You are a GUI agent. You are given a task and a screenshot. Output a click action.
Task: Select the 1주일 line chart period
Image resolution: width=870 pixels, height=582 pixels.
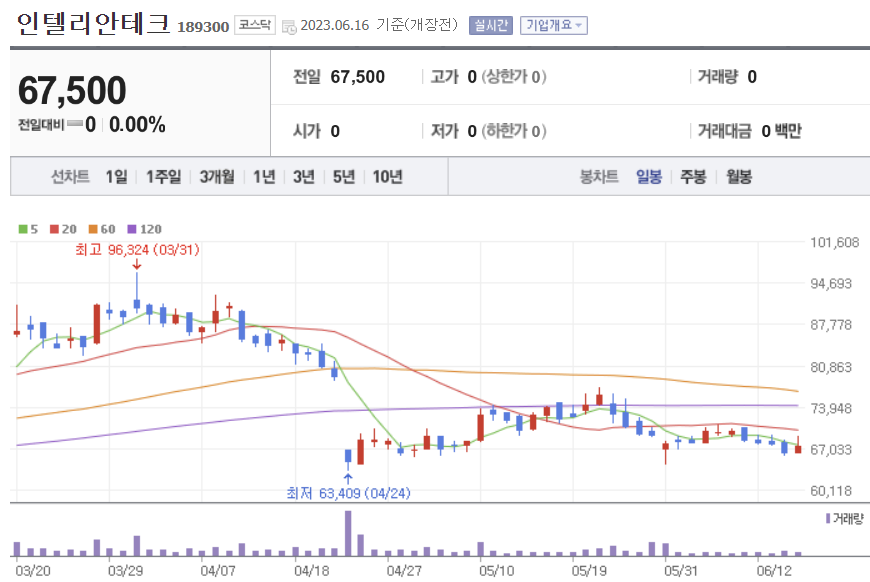[164, 177]
